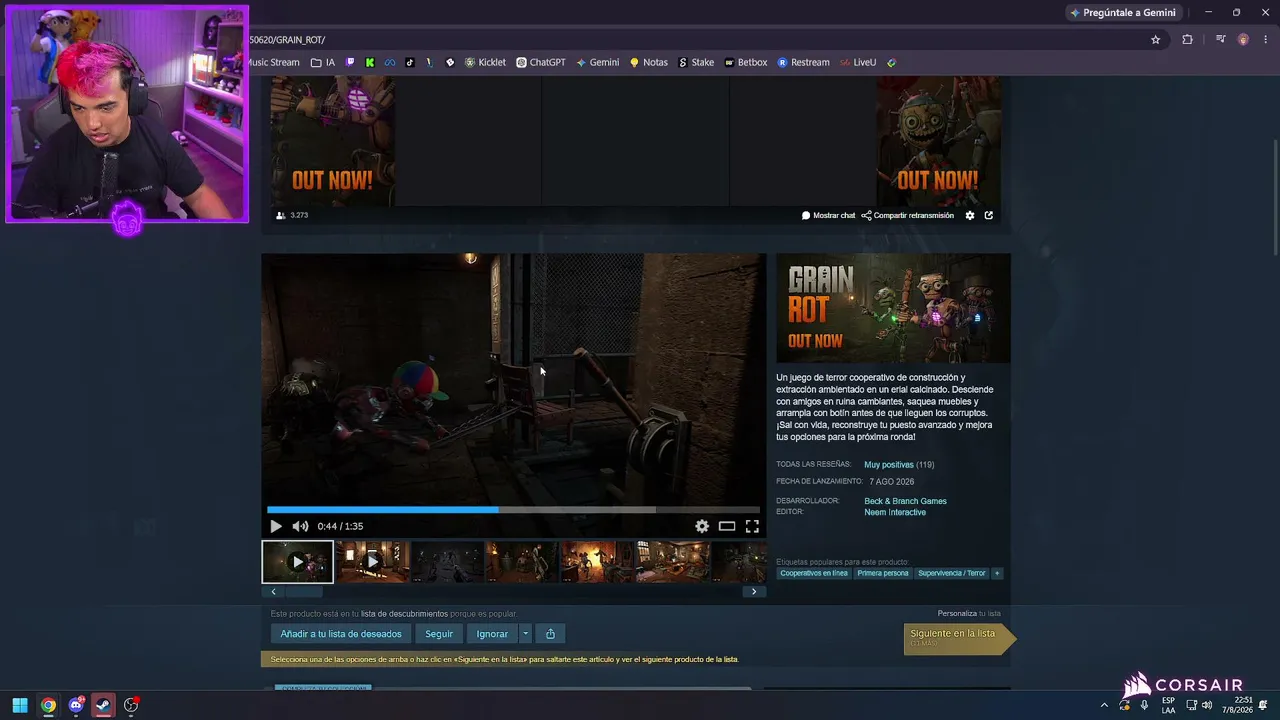
Task: Open Discord from the taskbar
Action: tap(76, 705)
